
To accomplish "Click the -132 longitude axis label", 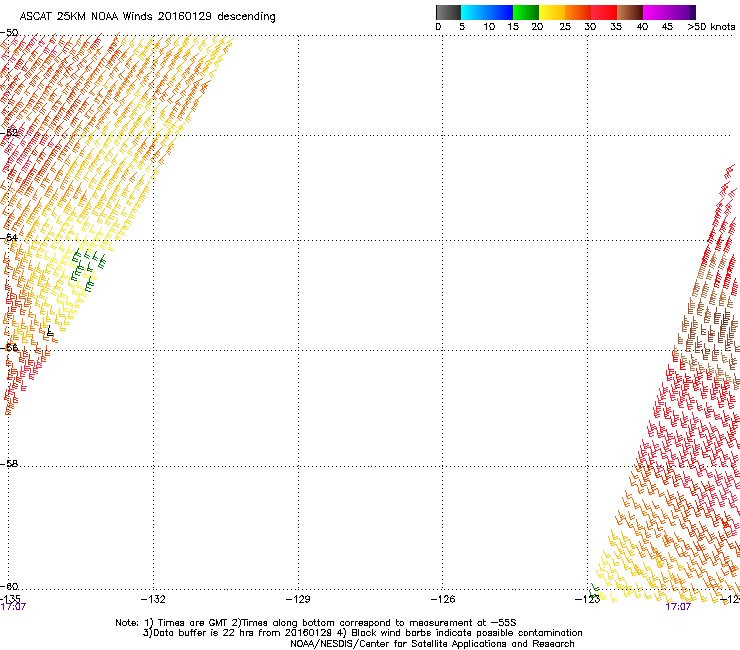I will [153, 599].
